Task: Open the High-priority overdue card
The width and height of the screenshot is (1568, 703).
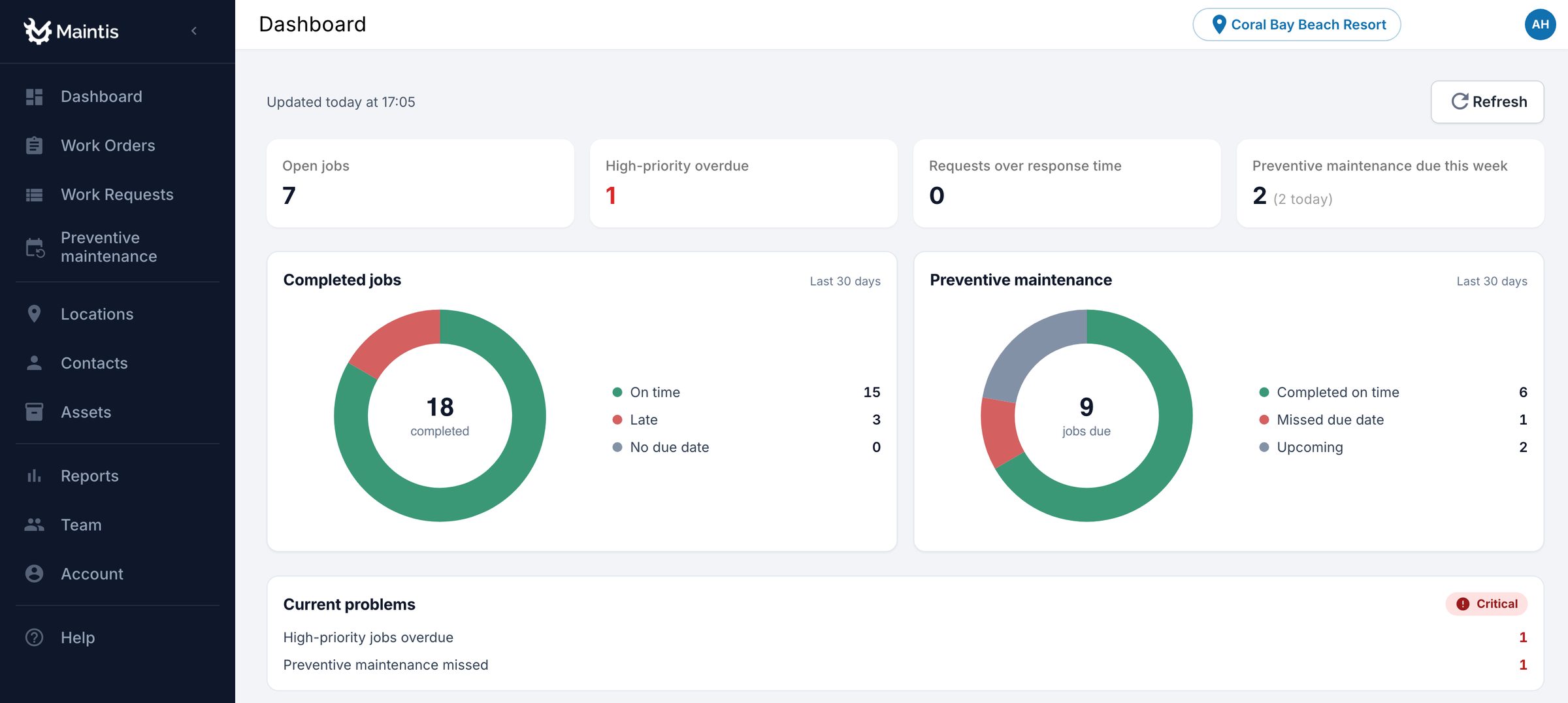Action: [x=743, y=184]
